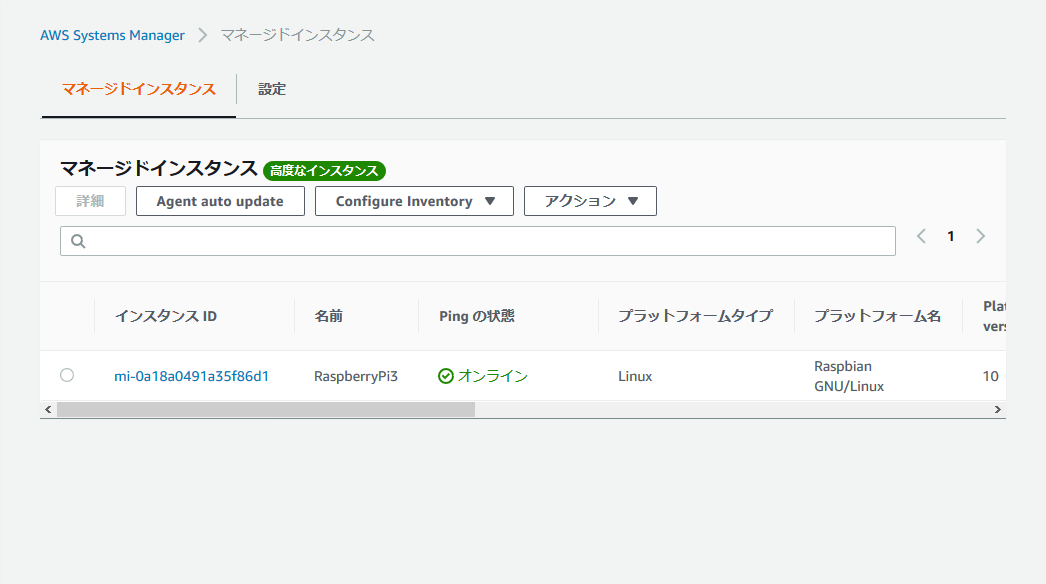Open the 設定 tab
The height and width of the screenshot is (584, 1046).
[x=272, y=89]
